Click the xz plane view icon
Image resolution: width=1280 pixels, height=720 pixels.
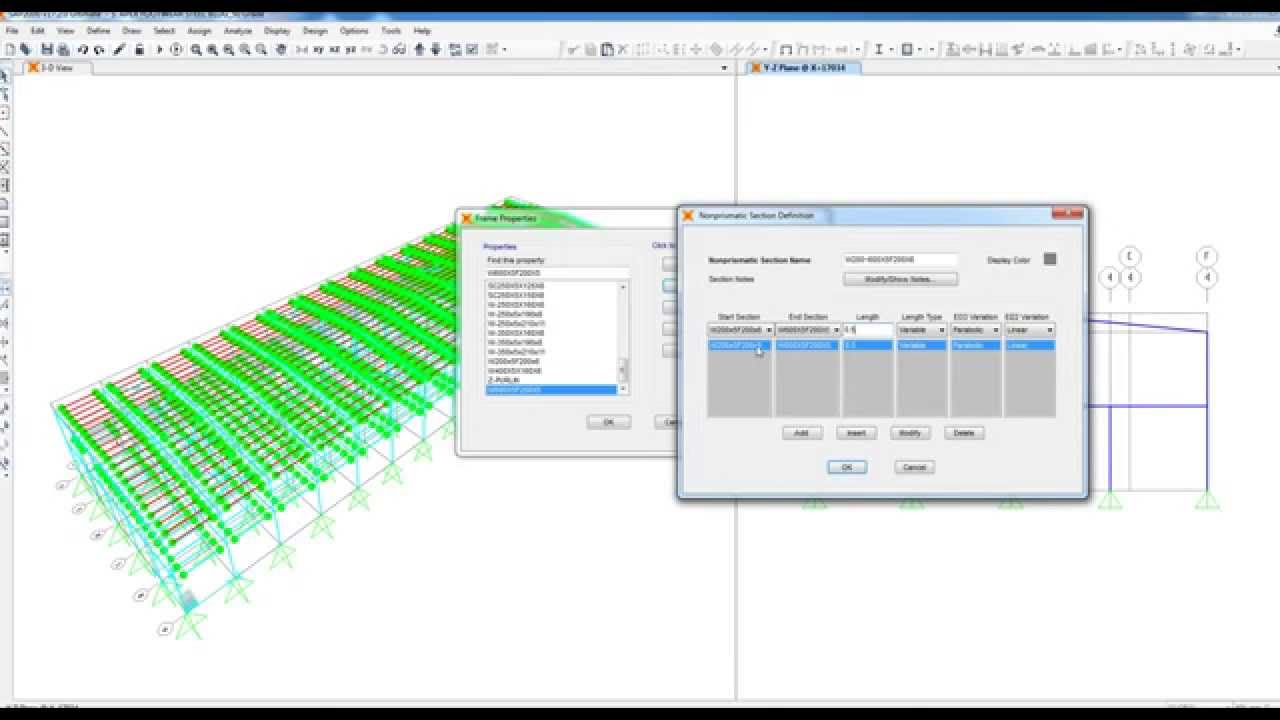coord(334,46)
